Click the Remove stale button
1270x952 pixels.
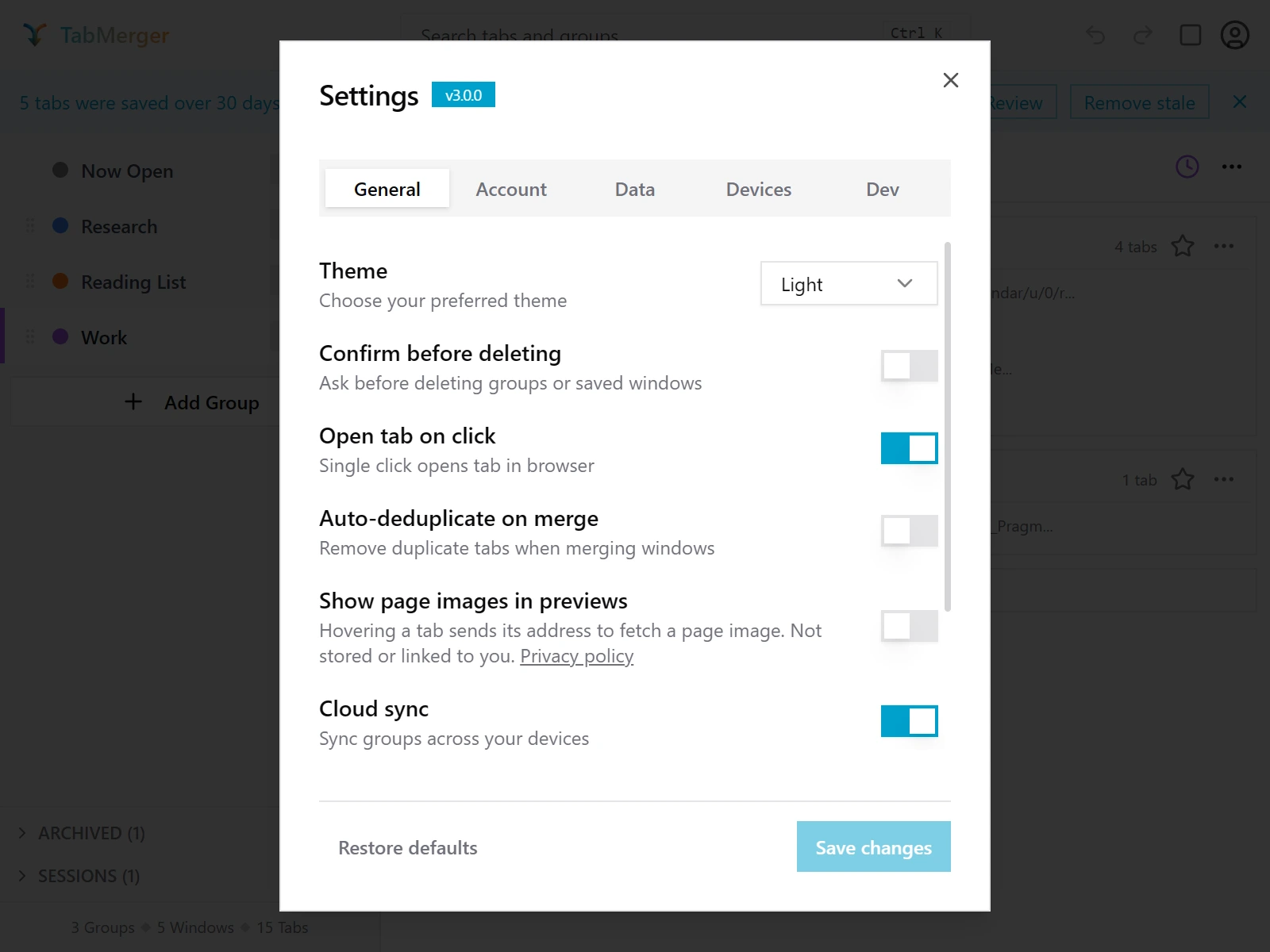point(1139,102)
